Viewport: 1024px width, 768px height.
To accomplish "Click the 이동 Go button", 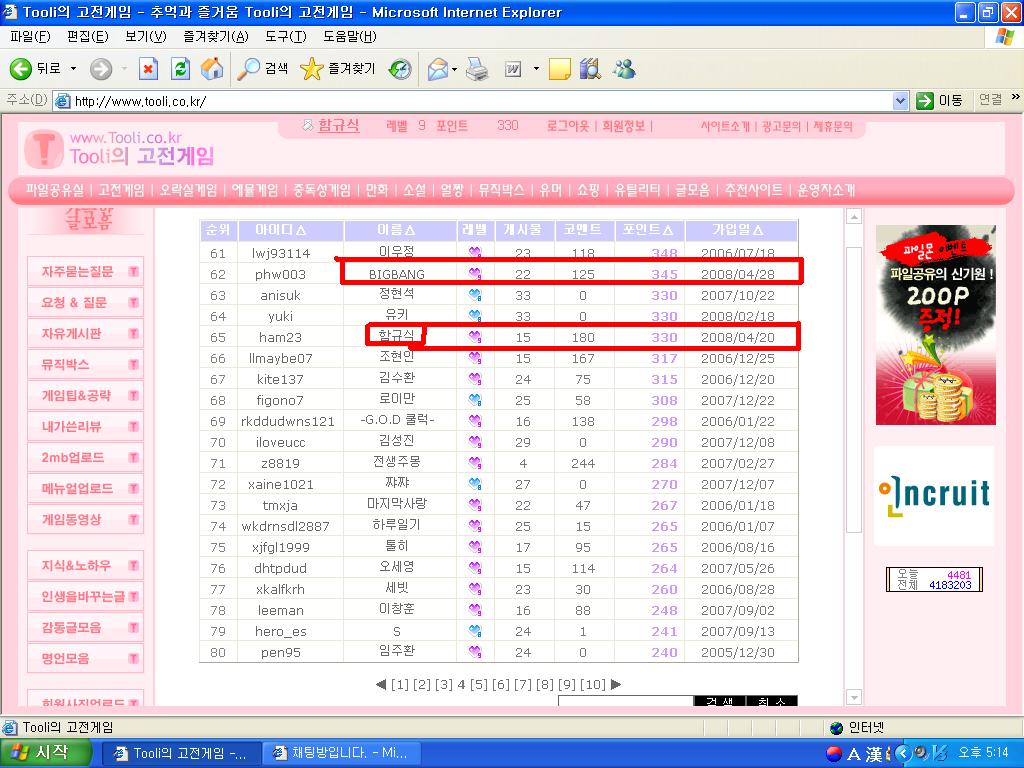I will (x=940, y=101).
